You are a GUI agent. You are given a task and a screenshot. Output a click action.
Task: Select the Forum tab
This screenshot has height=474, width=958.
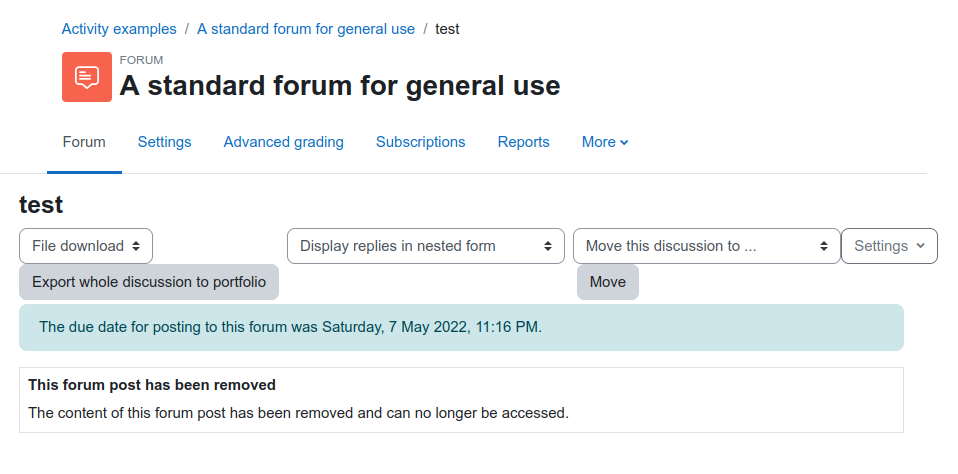click(x=84, y=142)
